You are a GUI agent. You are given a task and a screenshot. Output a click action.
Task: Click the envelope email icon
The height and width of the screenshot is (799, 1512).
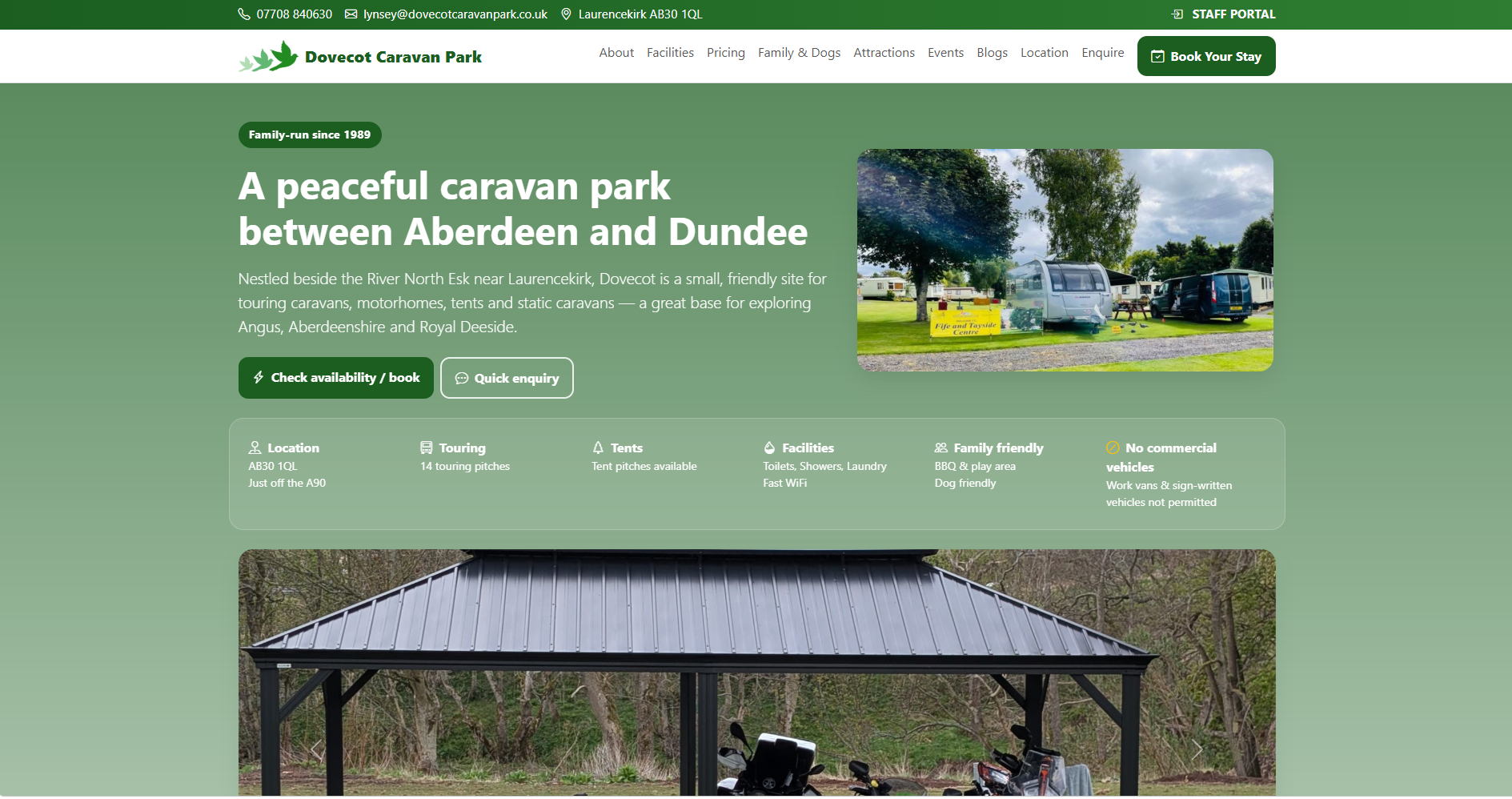[x=351, y=14]
